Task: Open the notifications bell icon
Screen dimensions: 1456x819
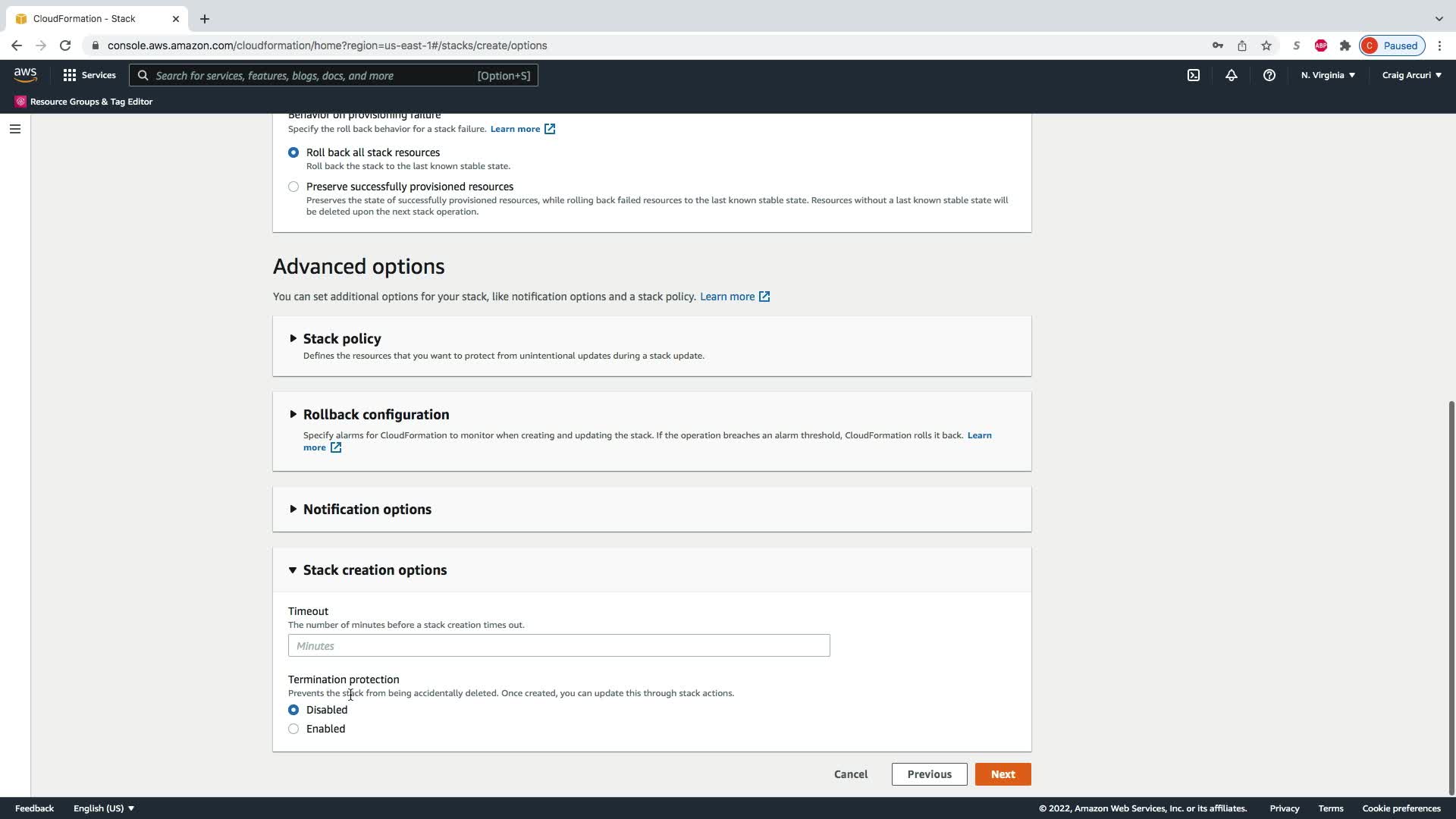Action: click(1231, 75)
